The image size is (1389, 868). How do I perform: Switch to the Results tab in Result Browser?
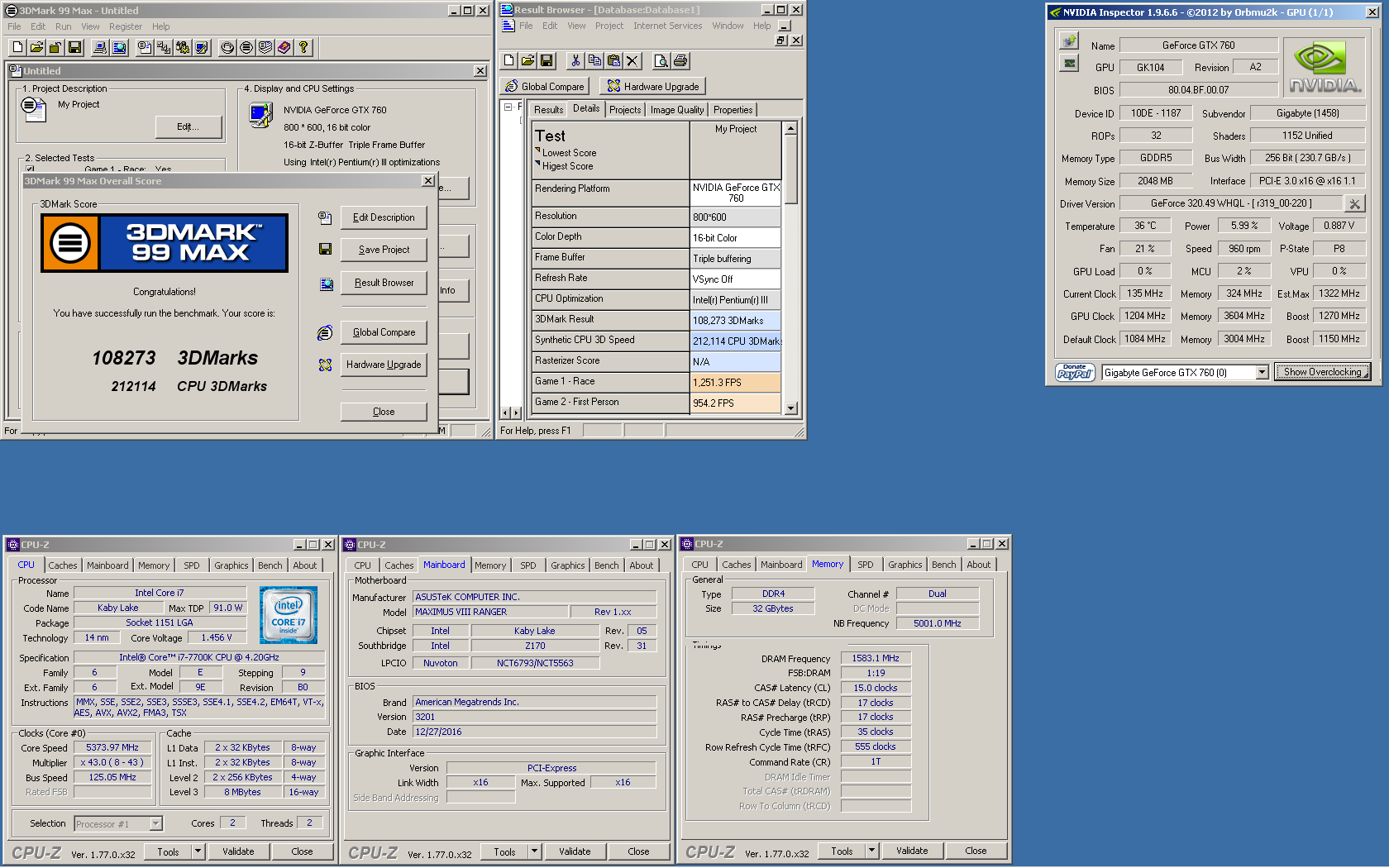[x=548, y=110]
